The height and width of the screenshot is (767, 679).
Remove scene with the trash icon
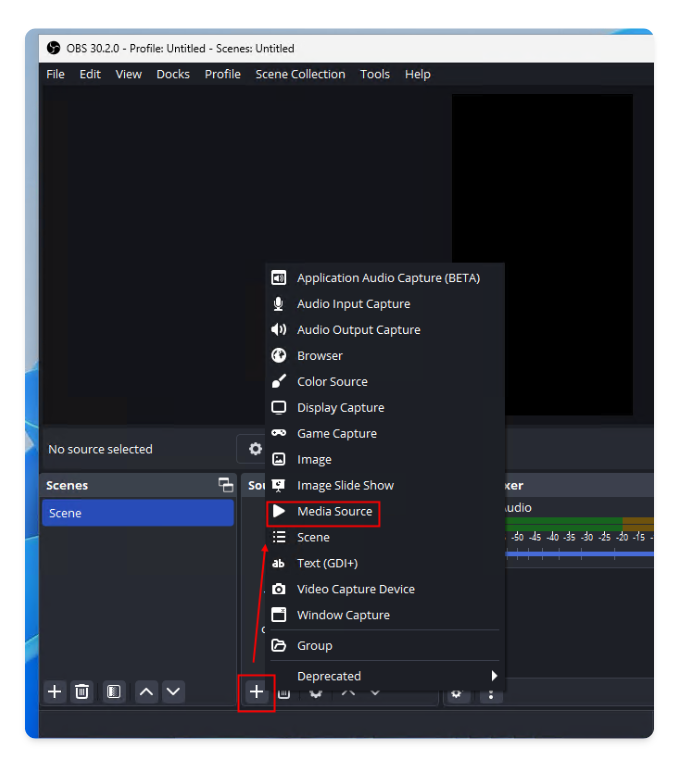tap(82, 692)
